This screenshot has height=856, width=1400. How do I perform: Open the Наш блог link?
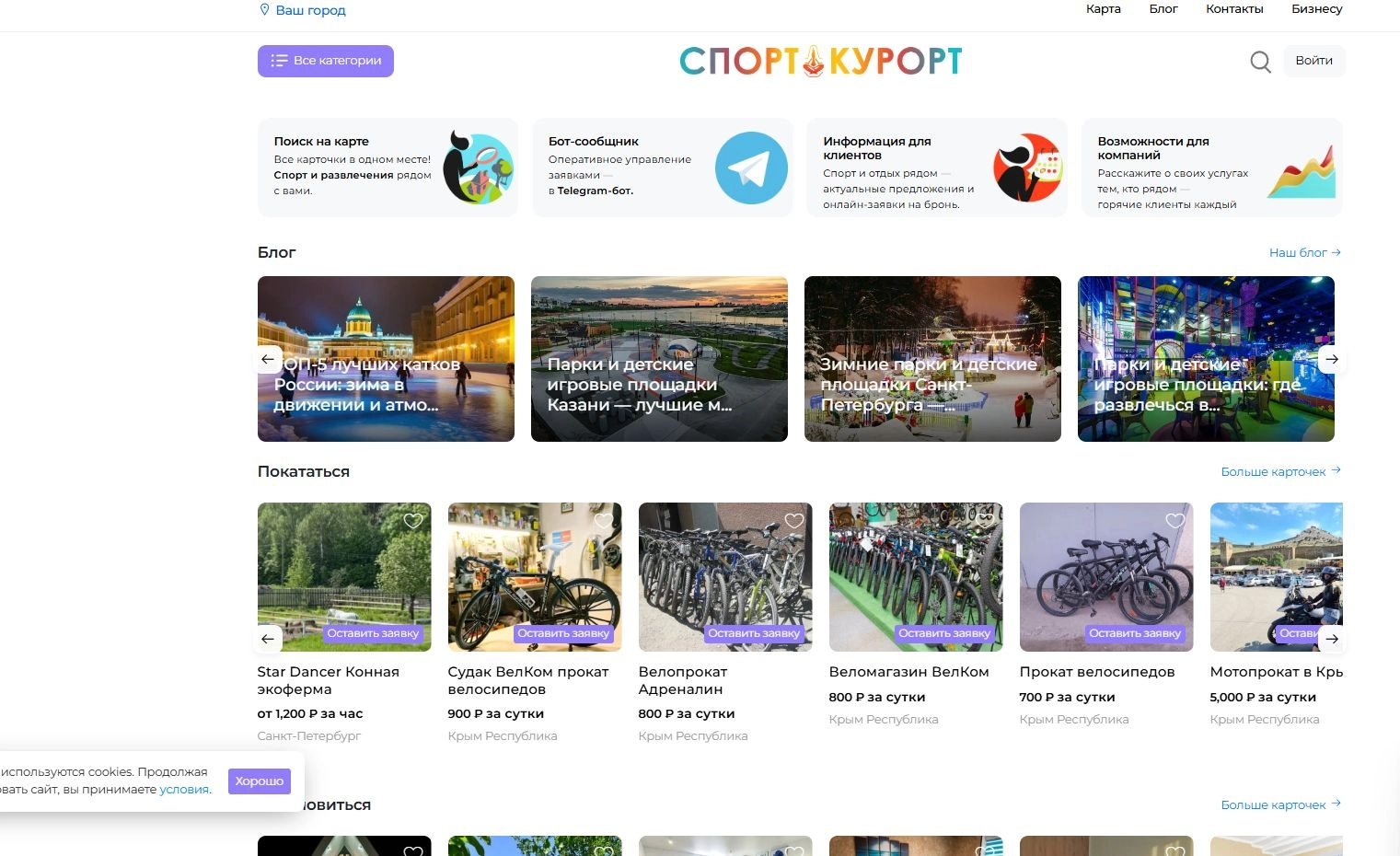coord(1304,252)
